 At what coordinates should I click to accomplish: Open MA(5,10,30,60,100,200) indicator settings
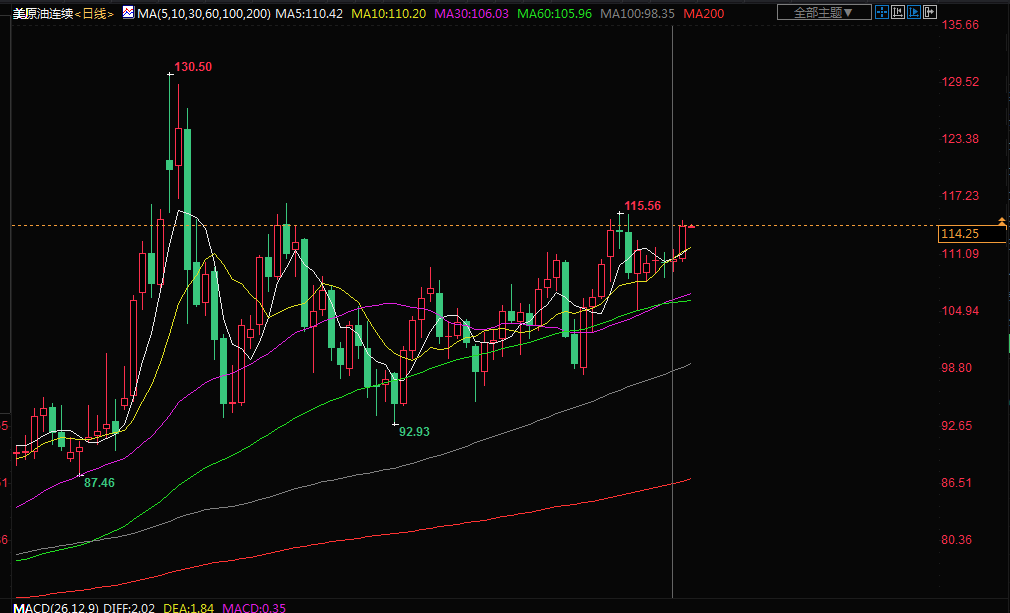pos(203,13)
